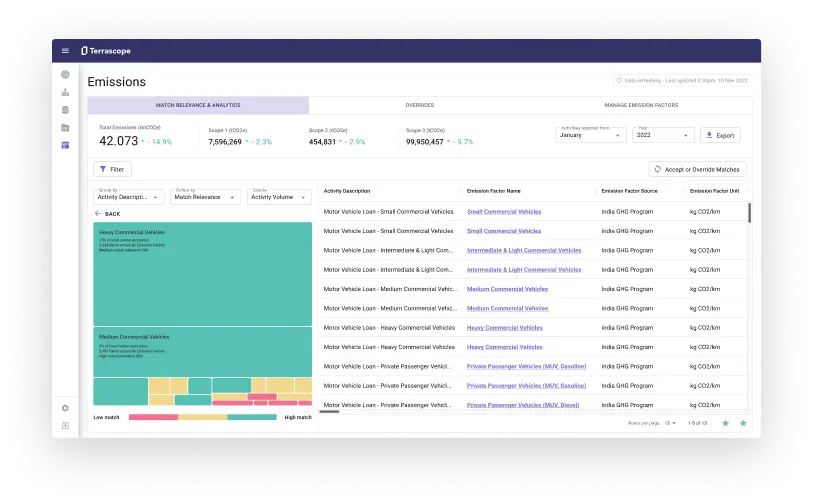The height and width of the screenshot is (503, 813).
Task: Click the Total Emissions value 42.073
Action: click(119, 141)
